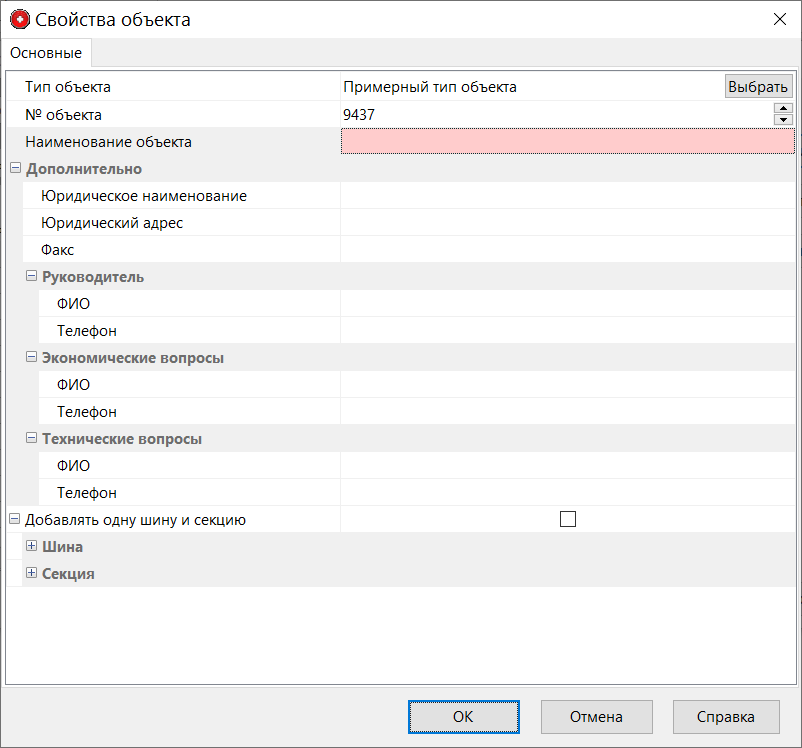Expand the Секция node

(x=31, y=573)
